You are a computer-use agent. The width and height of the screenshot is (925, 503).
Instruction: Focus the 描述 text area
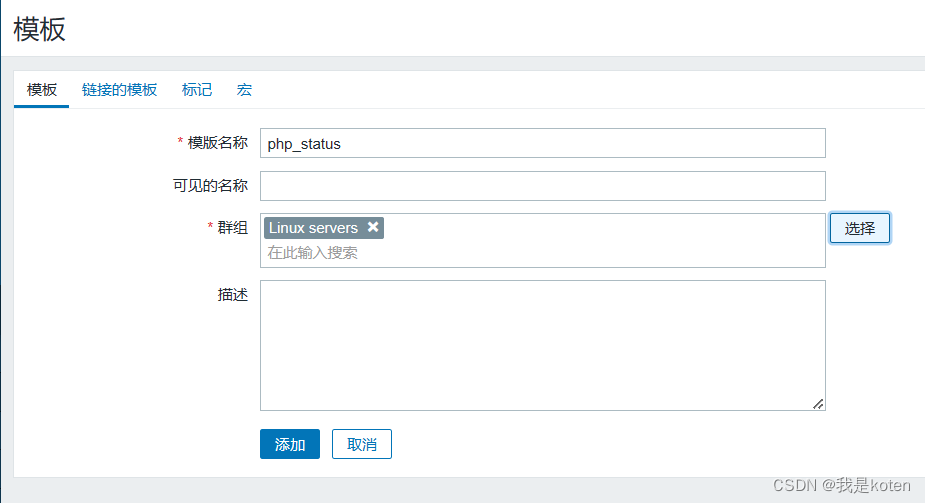(542, 344)
